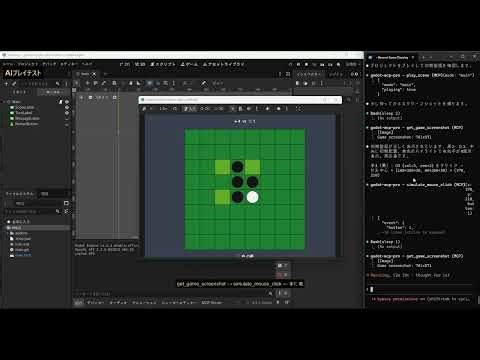
Task: Open the Debug menu in Godot
Action: 49,64
